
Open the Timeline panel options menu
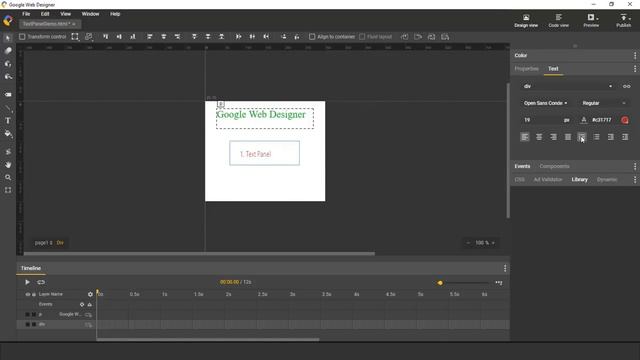click(x=505, y=268)
